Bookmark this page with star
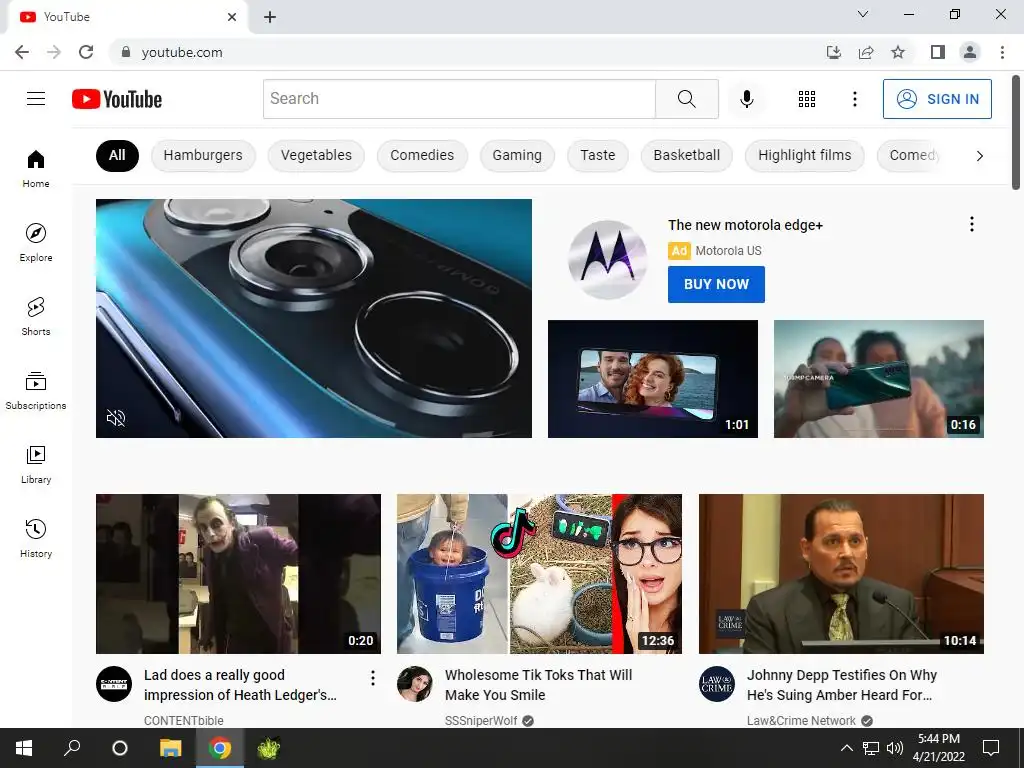Image resolution: width=1024 pixels, height=768 pixels. pyautogui.click(x=898, y=52)
